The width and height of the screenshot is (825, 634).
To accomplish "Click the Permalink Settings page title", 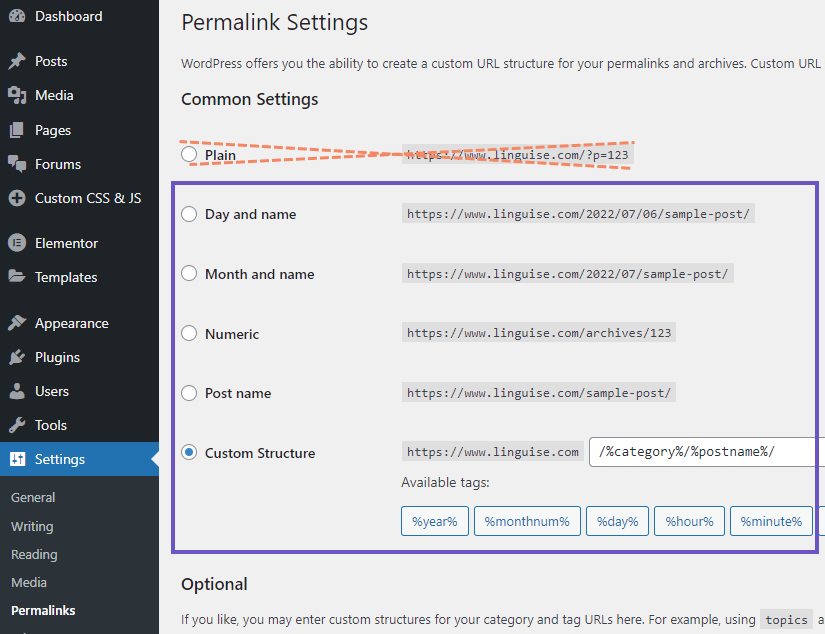I will (x=275, y=23).
